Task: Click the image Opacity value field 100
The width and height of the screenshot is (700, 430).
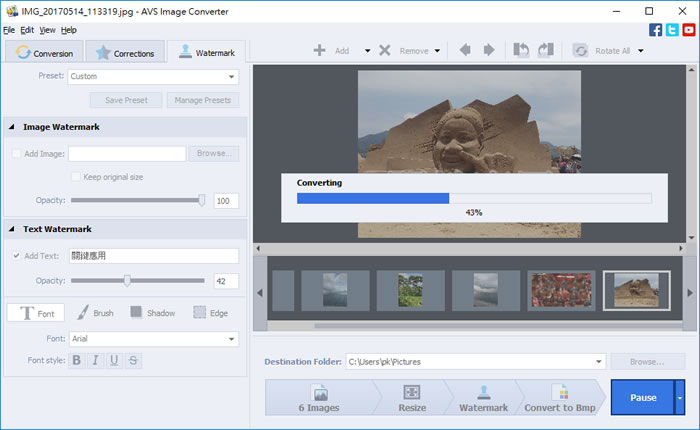Action: (226, 200)
